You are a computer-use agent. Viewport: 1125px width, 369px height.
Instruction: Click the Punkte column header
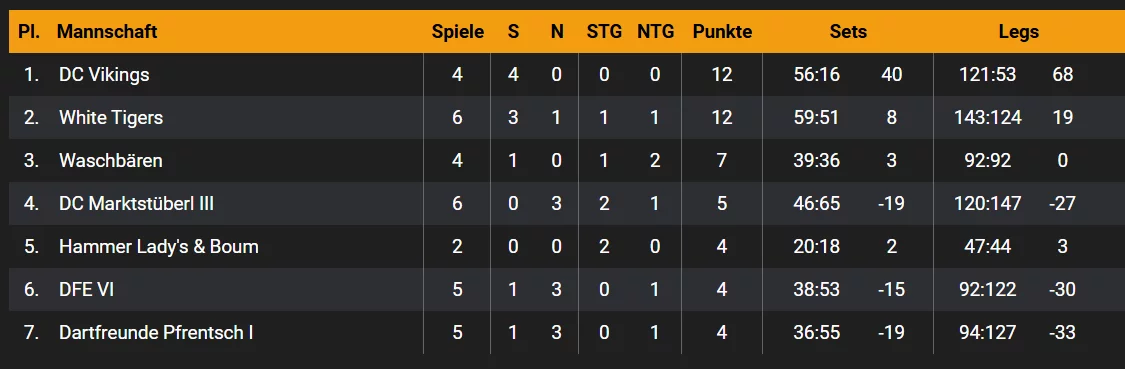pos(722,32)
